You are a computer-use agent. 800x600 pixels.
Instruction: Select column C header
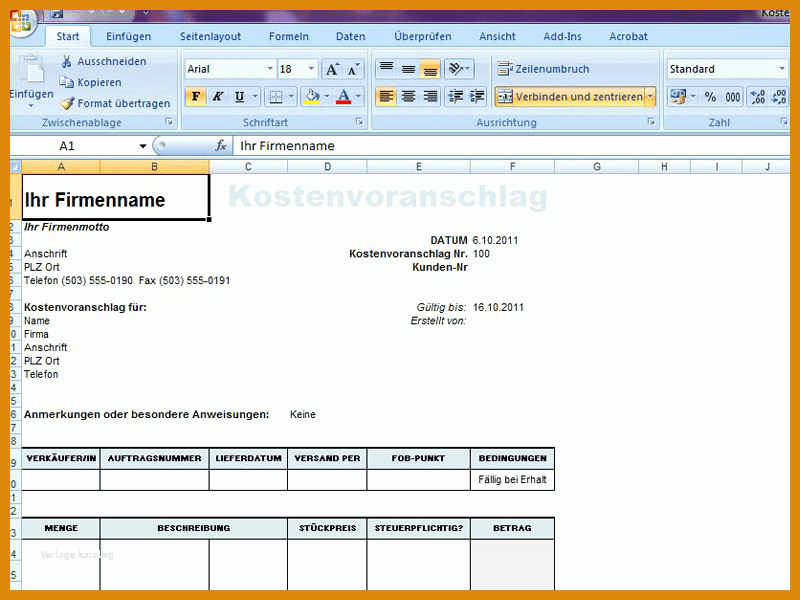click(x=248, y=167)
